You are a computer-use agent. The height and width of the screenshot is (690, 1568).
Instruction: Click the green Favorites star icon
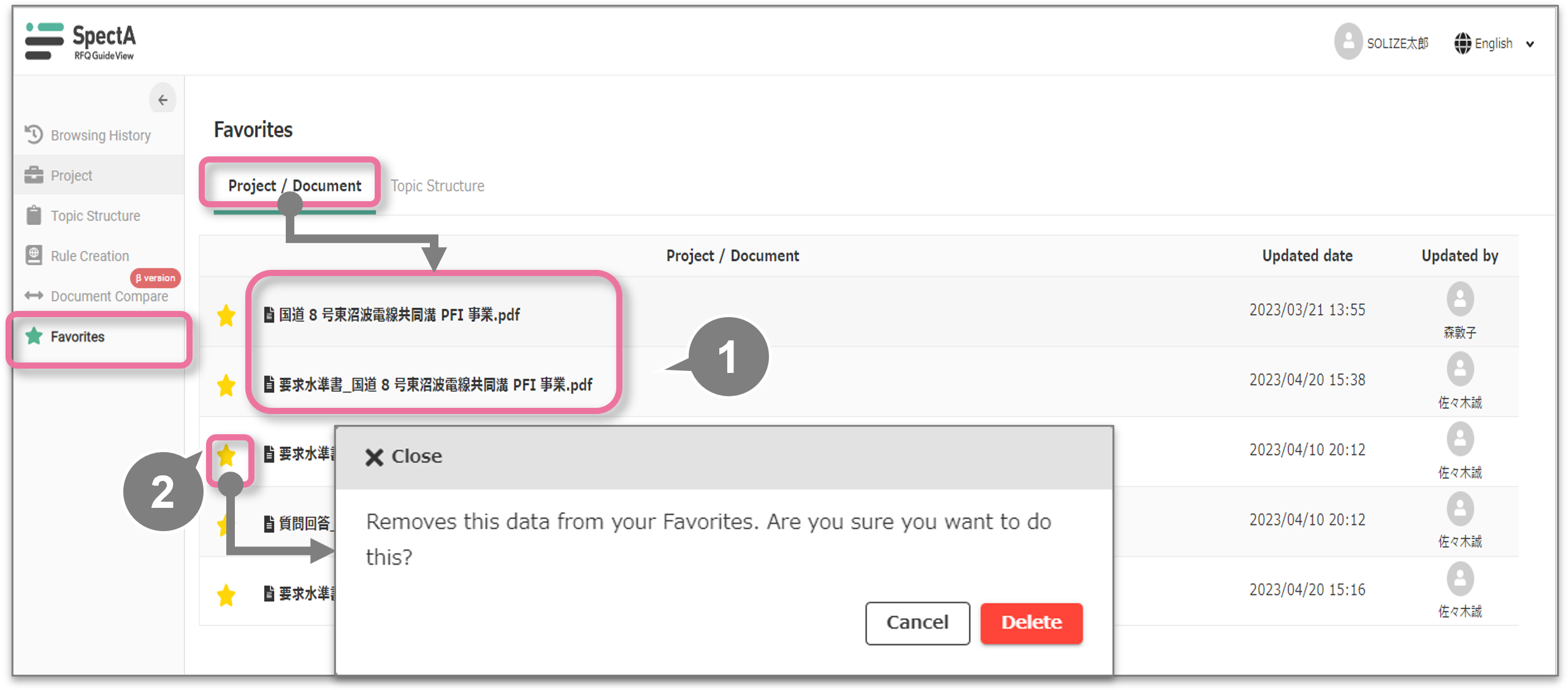click(34, 336)
